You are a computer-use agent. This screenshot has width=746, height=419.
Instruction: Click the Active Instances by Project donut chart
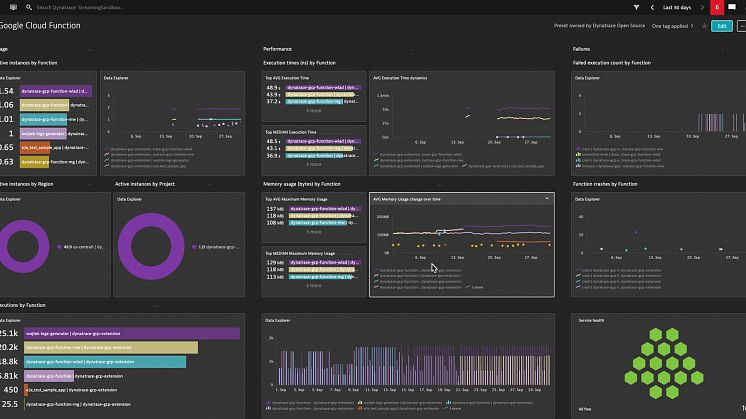(151, 246)
